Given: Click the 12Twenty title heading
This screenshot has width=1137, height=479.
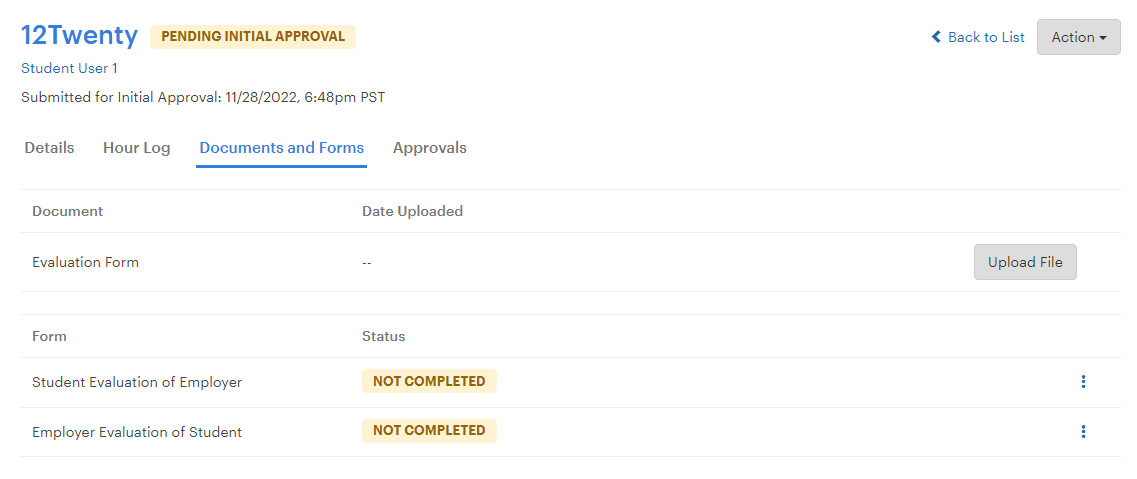Looking at the screenshot, I should [79, 35].
